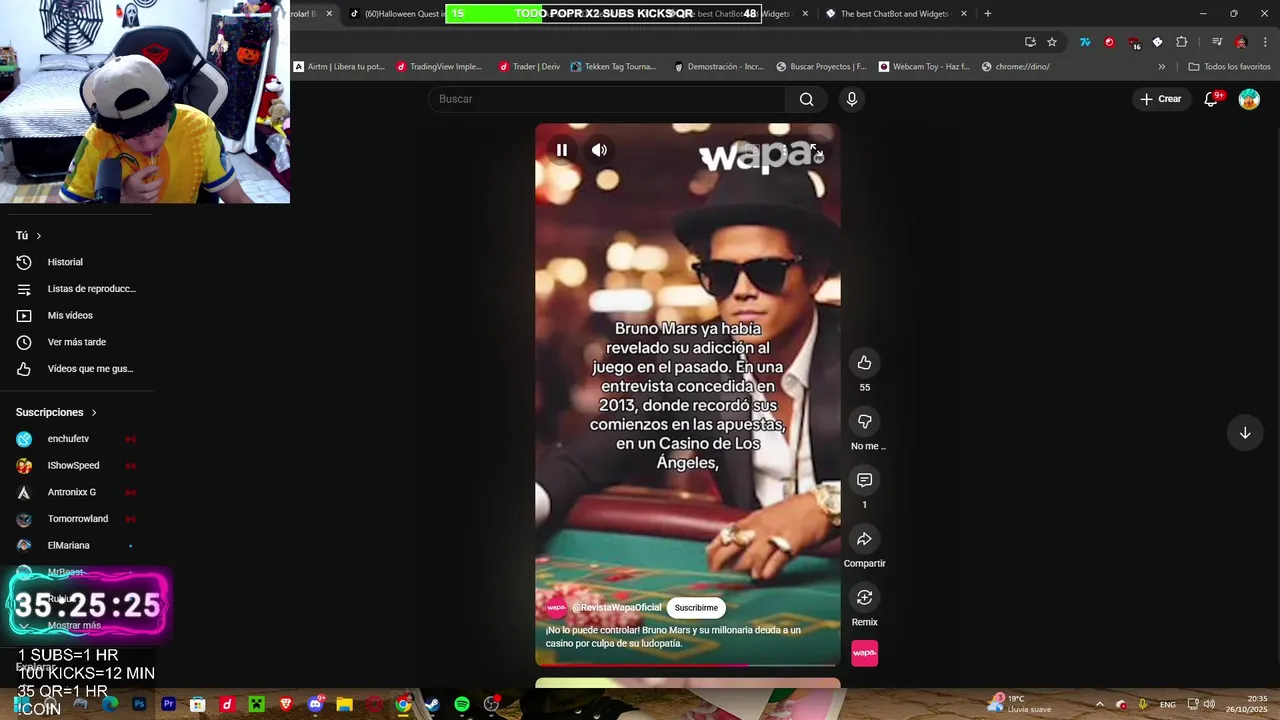Viewport: 1280px width, 720px height.
Task: Open the Wapa sound thumbnail beside video
Action: coord(864,653)
